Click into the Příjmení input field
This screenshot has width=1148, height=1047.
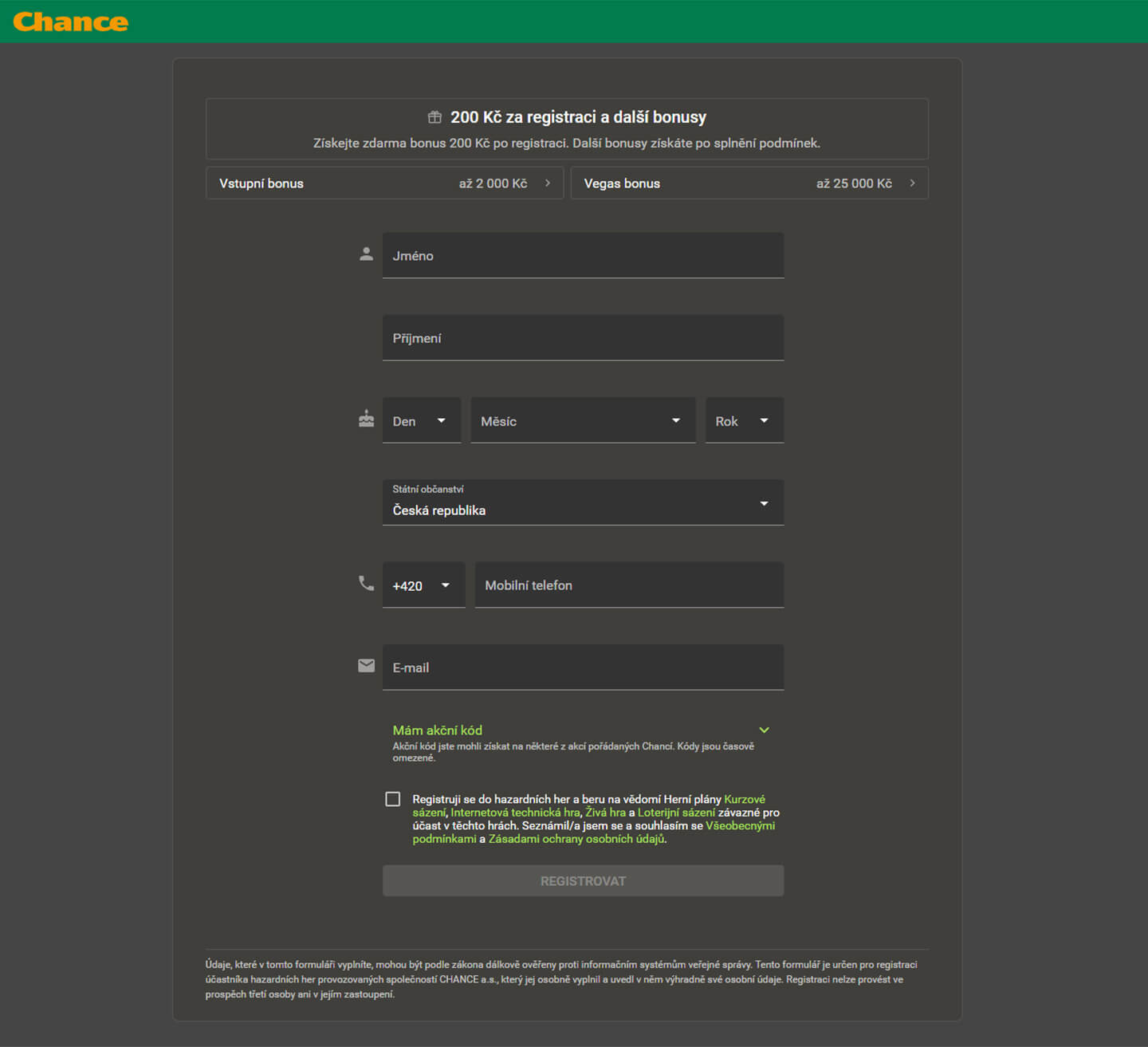click(x=583, y=338)
